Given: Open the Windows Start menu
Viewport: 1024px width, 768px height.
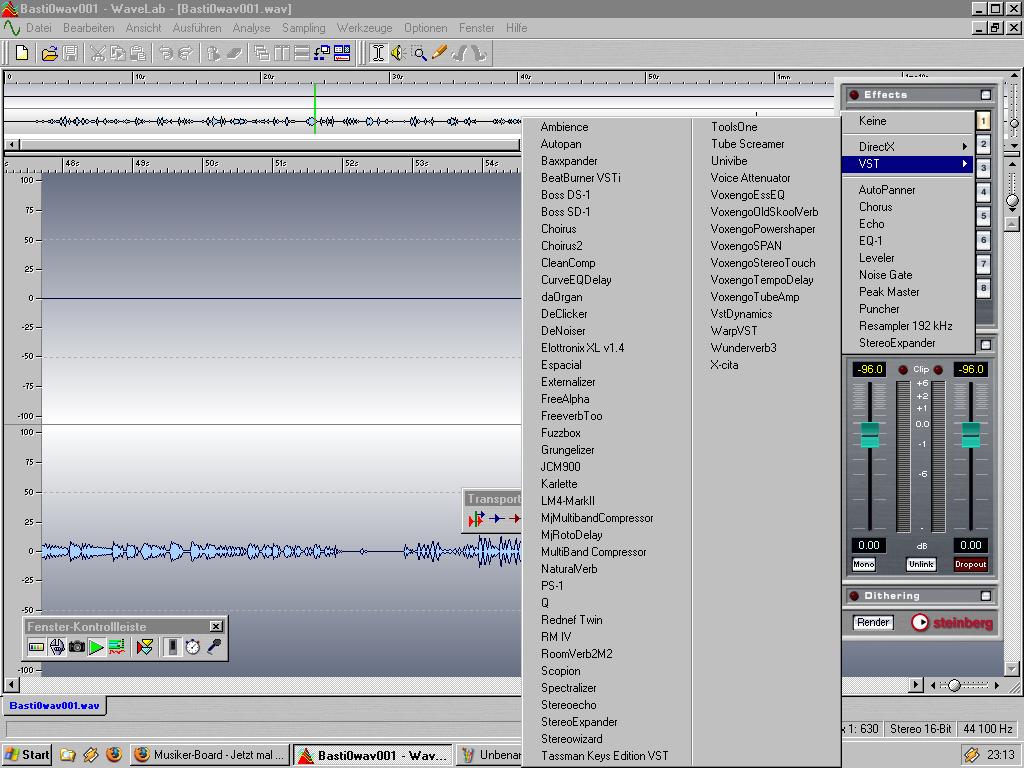Looking at the screenshot, I should tap(27, 755).
